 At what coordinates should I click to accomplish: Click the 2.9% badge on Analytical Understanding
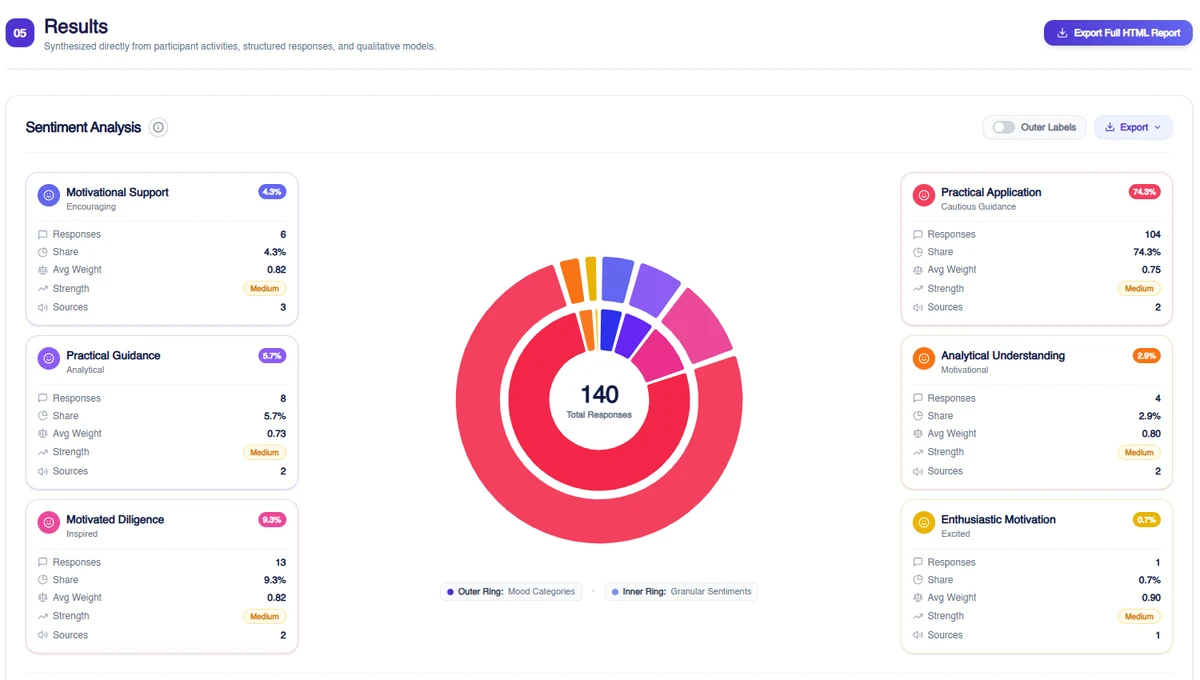1146,355
